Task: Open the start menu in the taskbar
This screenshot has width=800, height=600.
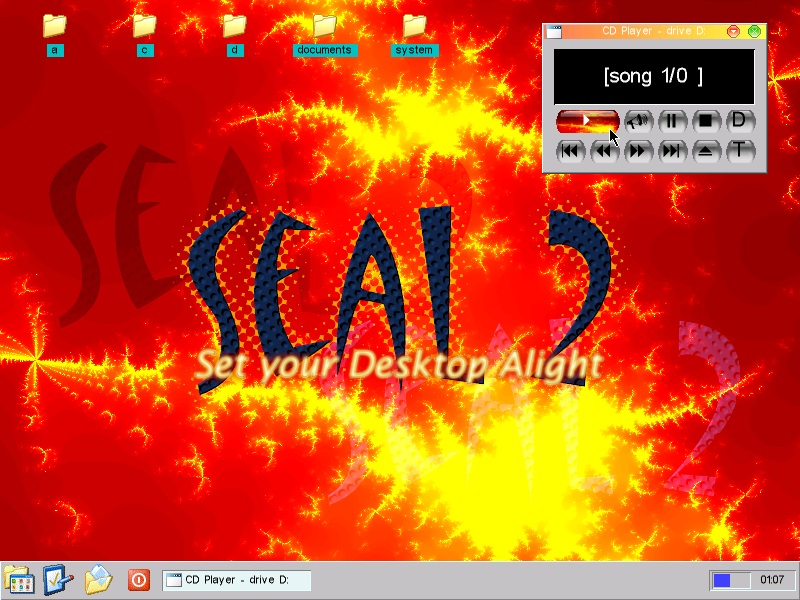Action: coord(18,580)
